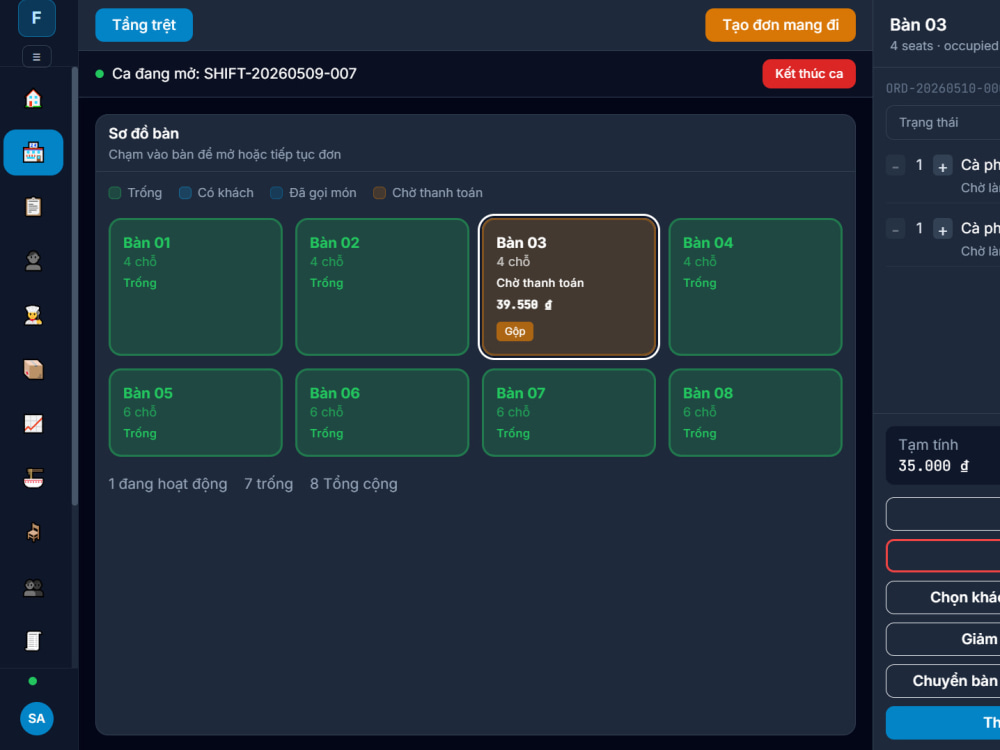Click the blank outlined button under Tạm tính
The width and height of the screenshot is (1000, 750).
[x=943, y=514]
